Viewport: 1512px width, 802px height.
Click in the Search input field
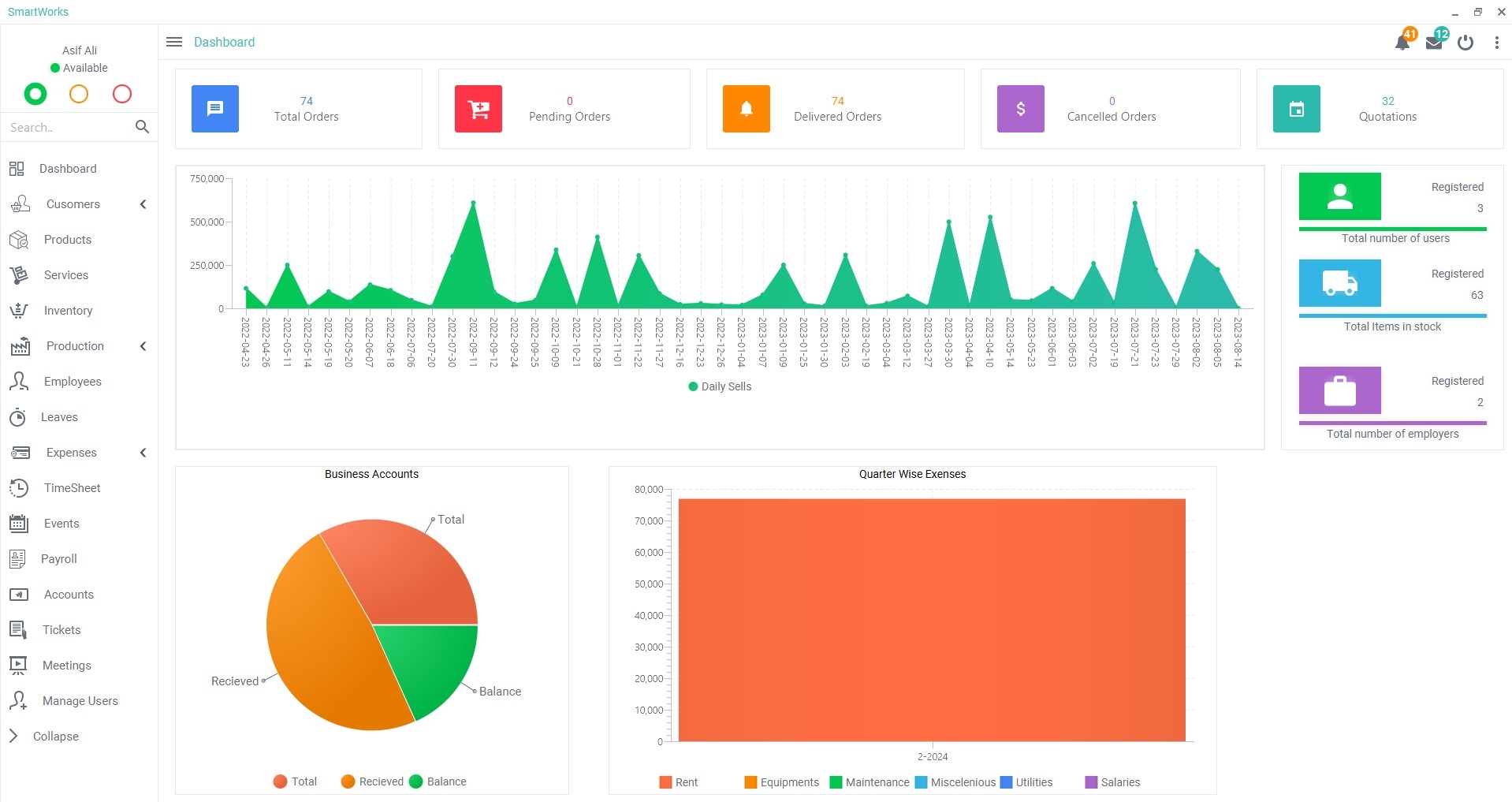pos(67,127)
